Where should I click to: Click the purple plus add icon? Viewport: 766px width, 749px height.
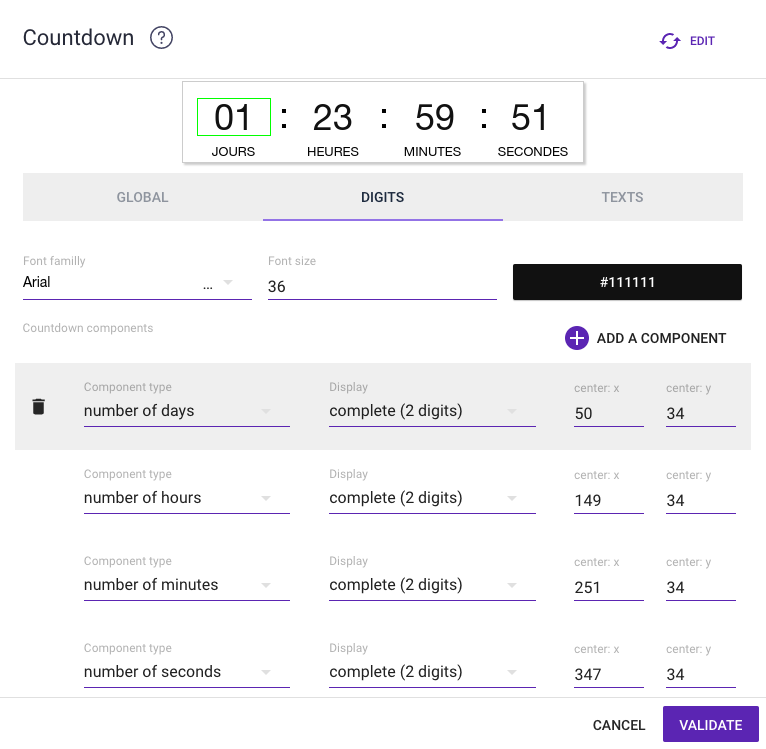(x=577, y=338)
